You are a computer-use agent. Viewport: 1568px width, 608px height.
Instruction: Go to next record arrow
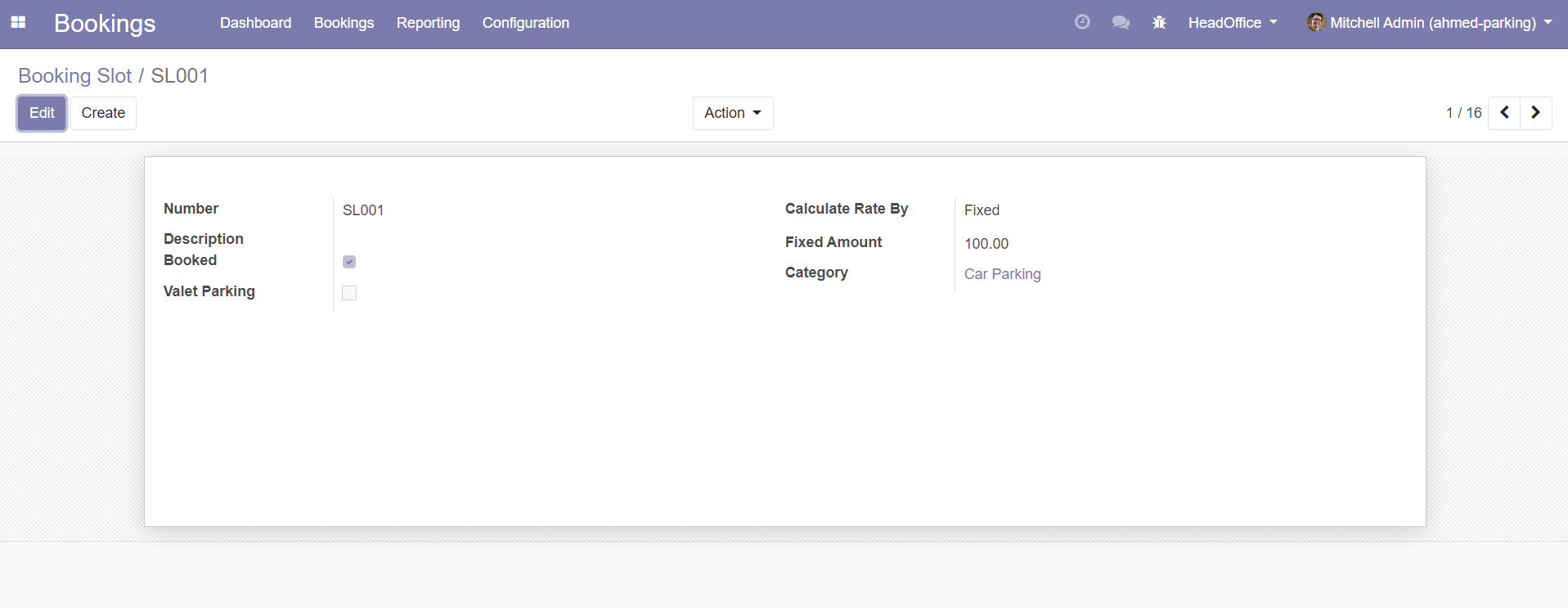click(1535, 113)
